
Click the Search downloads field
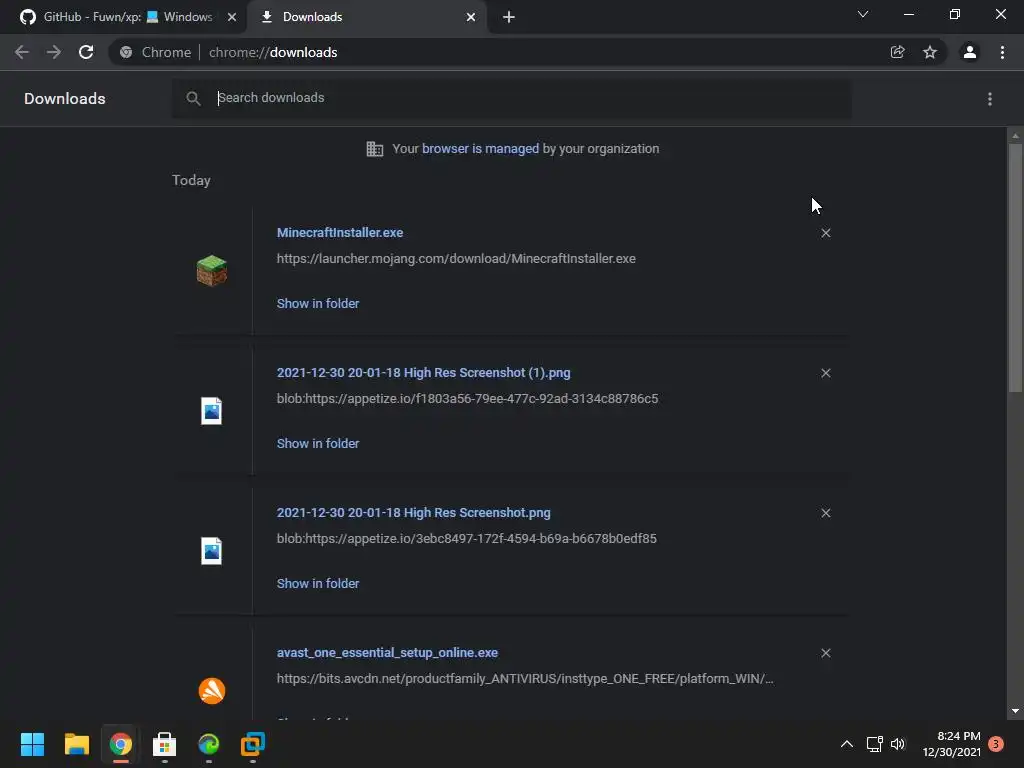tap(511, 99)
